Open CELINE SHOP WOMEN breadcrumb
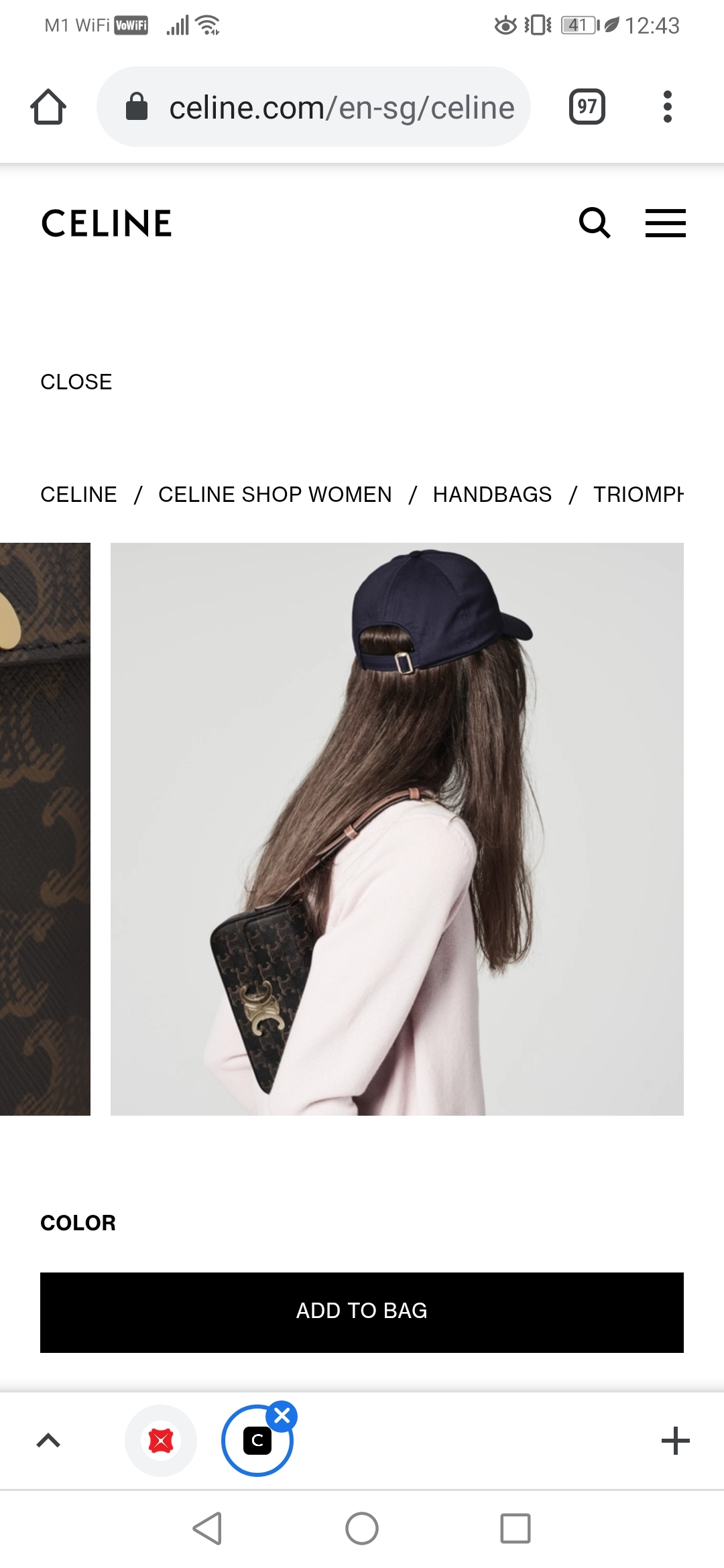The image size is (724, 1568). pyautogui.click(x=275, y=495)
